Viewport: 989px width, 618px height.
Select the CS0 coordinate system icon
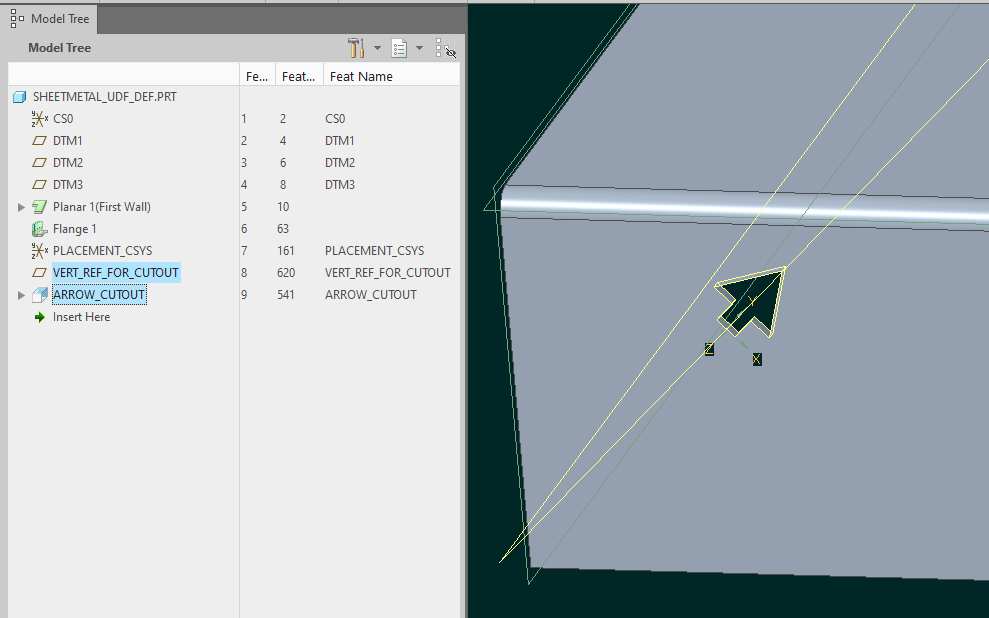tap(39, 119)
